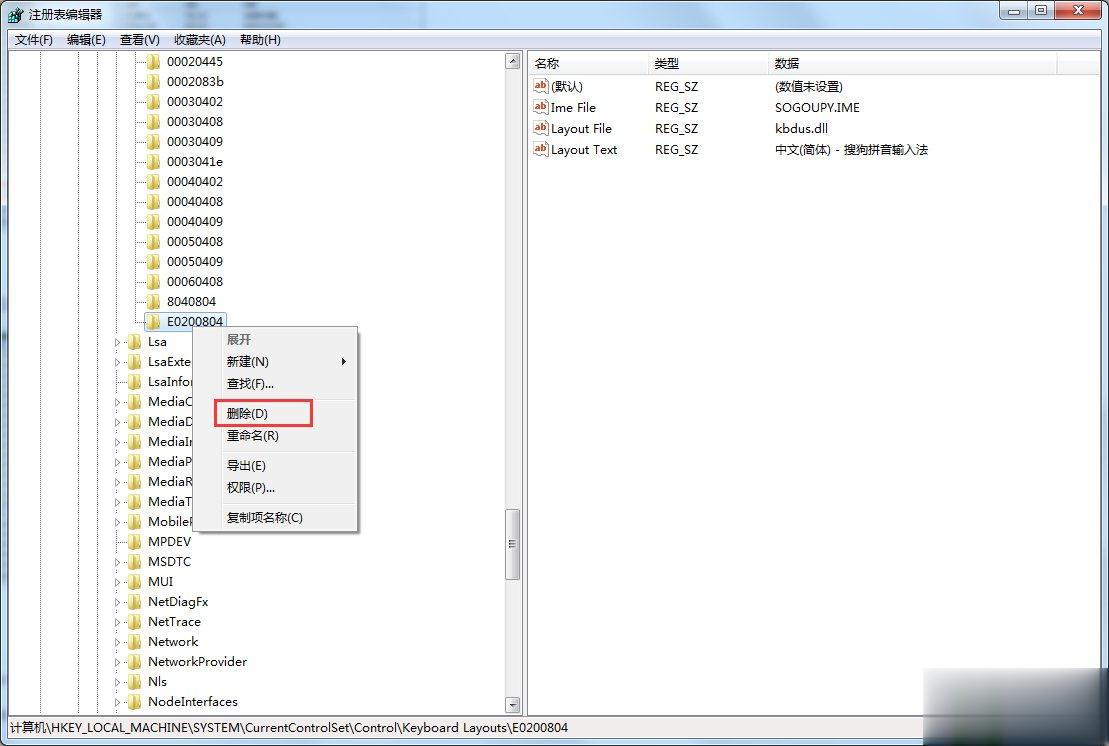Click the folder icon of the MPDEV key
Viewport: 1109px width, 746px height.
click(x=134, y=542)
